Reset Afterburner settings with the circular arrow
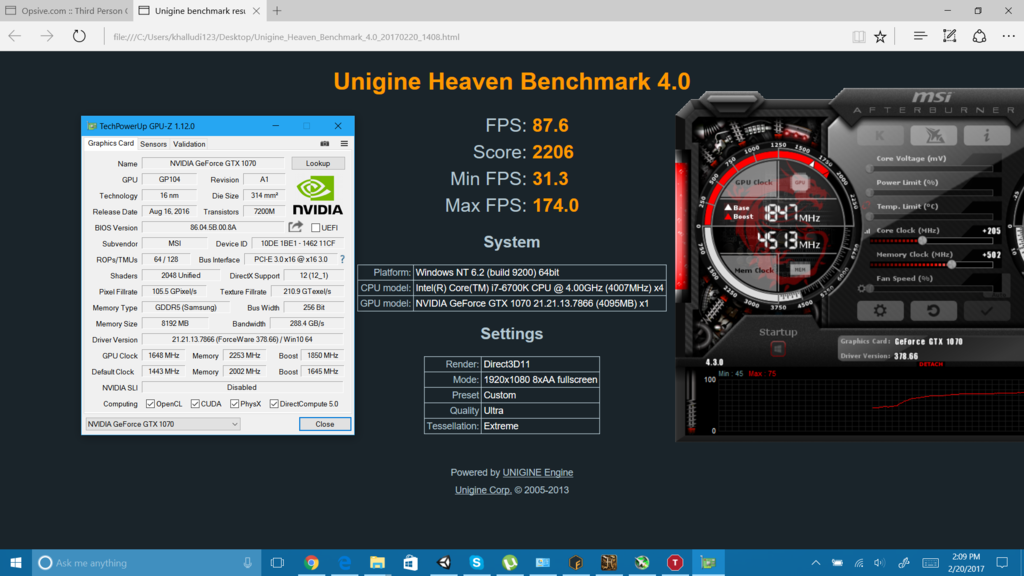Viewport: 1024px width, 576px height. click(933, 311)
